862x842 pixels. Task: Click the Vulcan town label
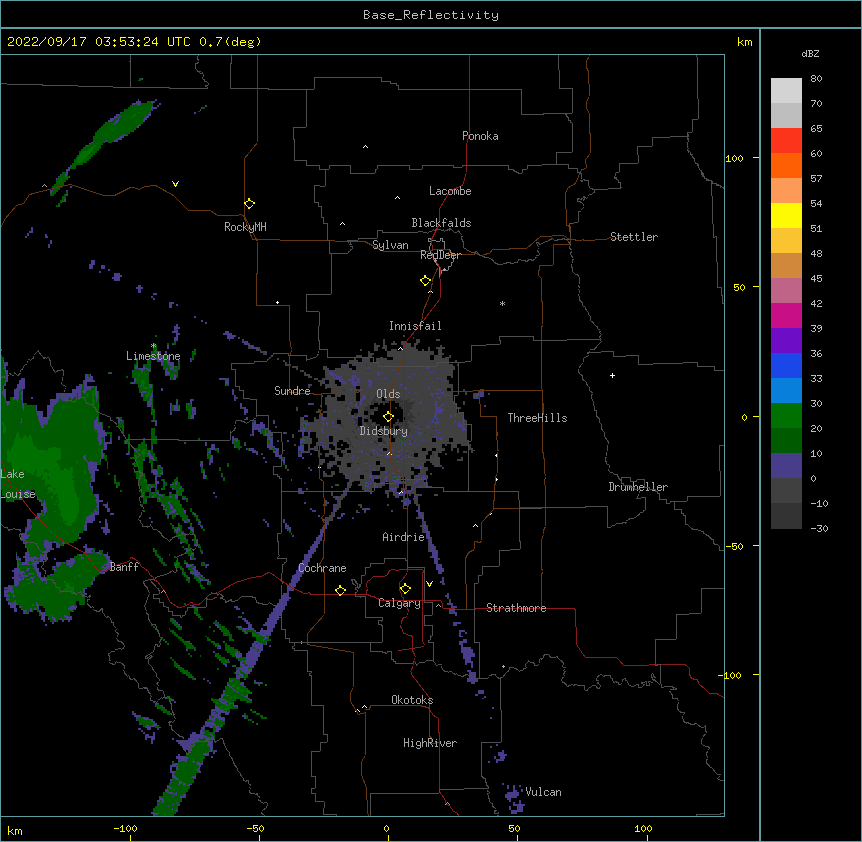543,792
